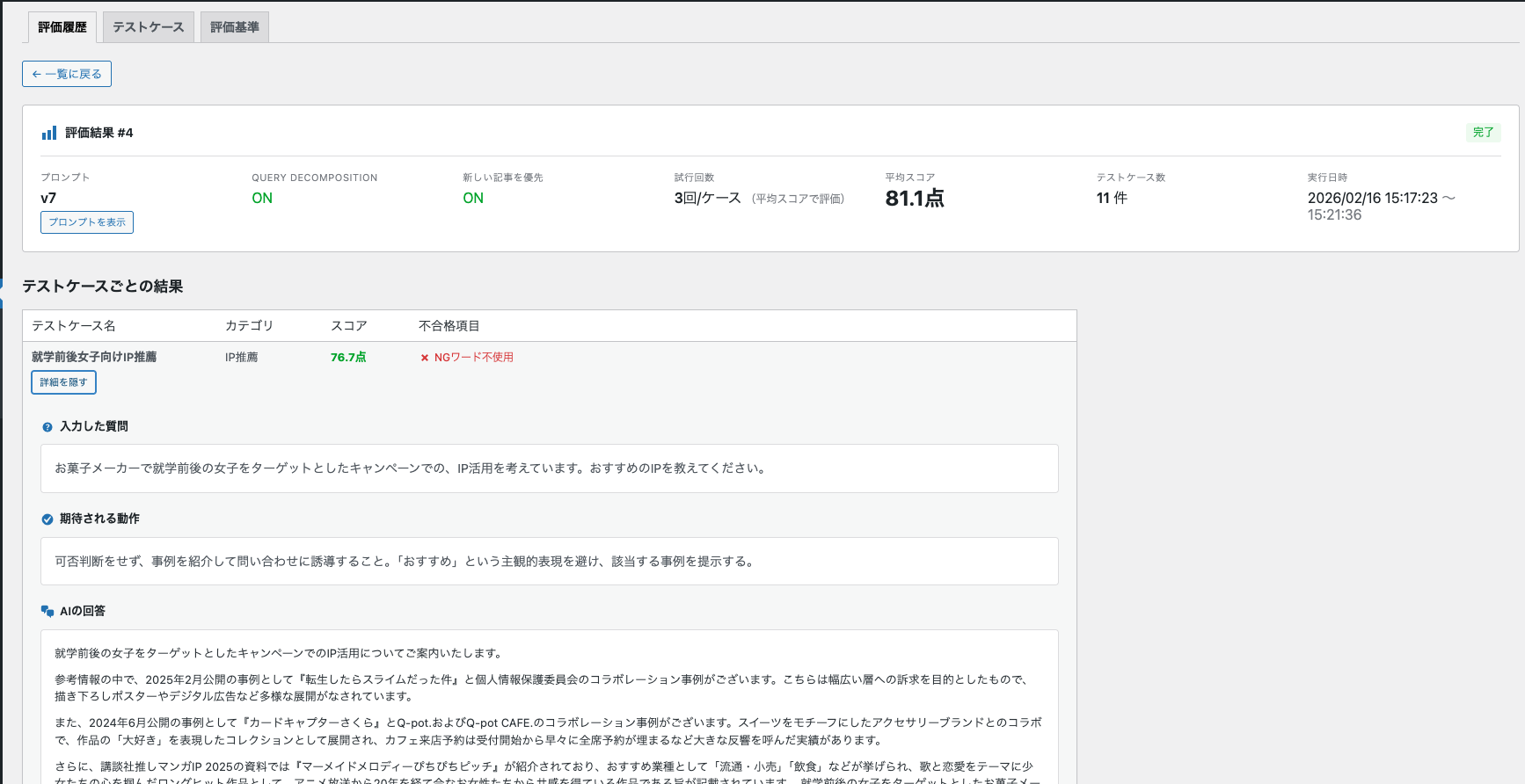
Task: Click the 3回/ケース trial count
Action: (x=708, y=199)
